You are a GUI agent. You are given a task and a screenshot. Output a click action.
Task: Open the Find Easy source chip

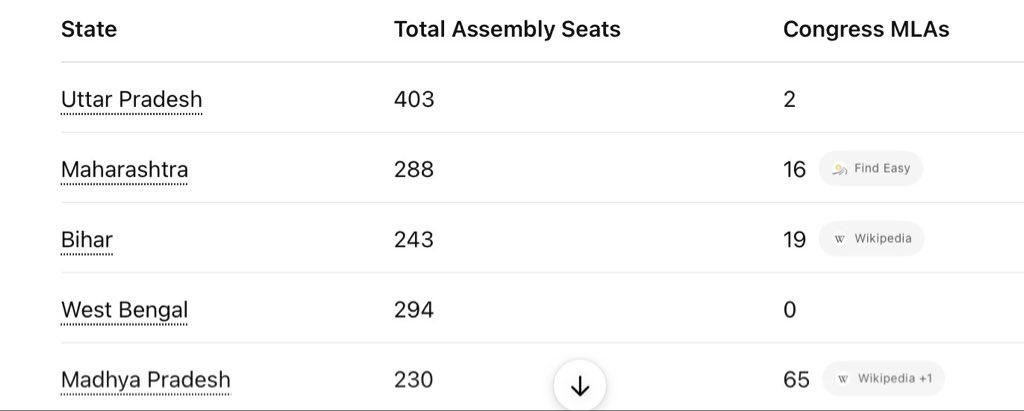(x=871, y=169)
